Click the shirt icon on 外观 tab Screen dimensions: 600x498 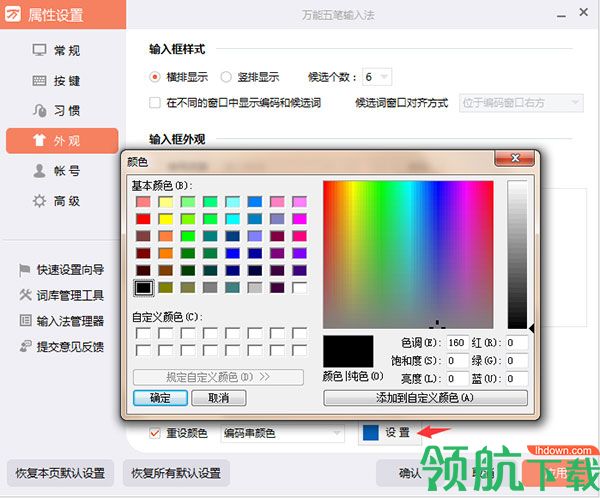(39, 140)
